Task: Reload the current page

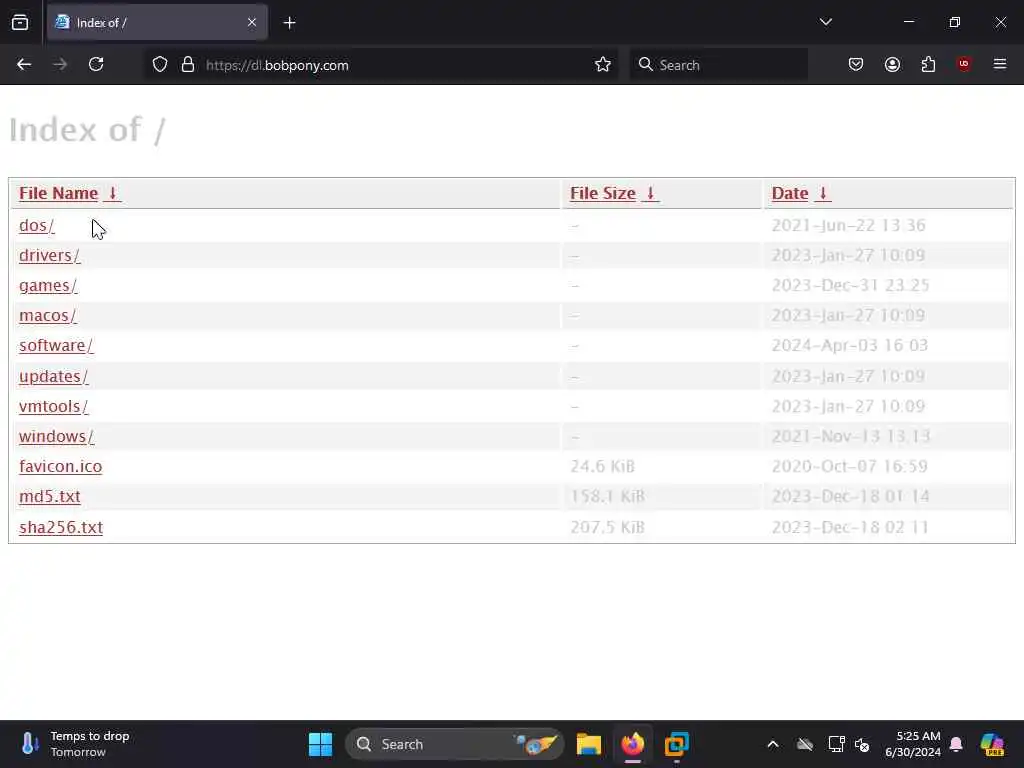Action: [x=96, y=65]
